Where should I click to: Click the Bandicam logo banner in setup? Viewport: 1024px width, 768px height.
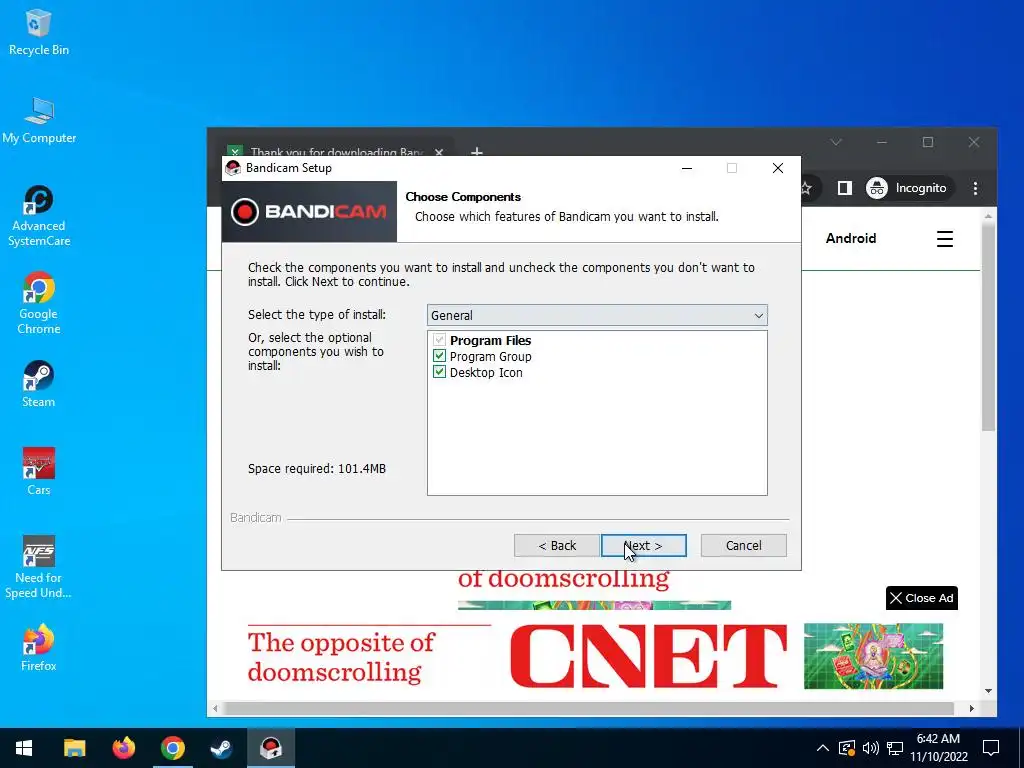309,212
